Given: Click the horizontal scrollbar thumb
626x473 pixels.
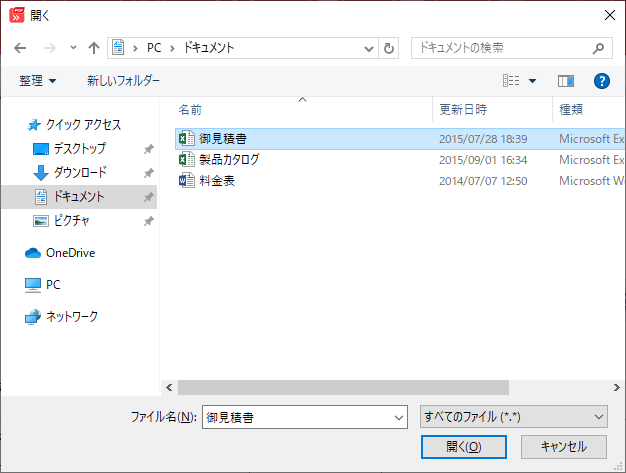Looking at the screenshot, I should coord(343,388).
